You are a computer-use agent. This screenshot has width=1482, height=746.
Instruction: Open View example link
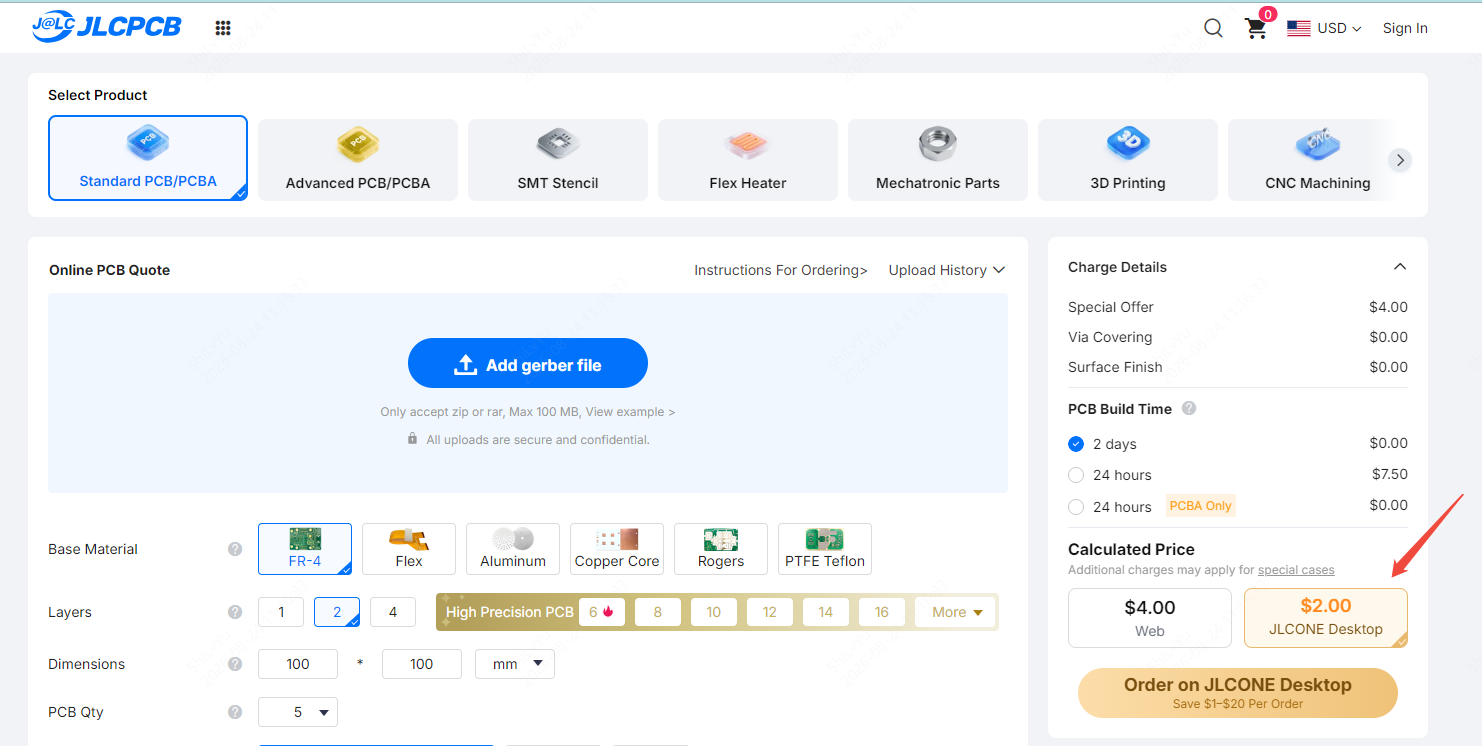pos(630,412)
